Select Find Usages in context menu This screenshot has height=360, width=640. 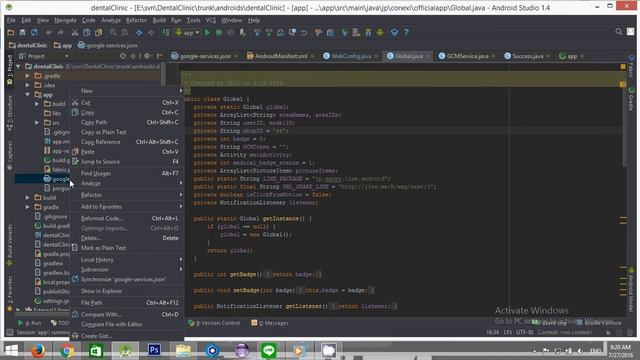pos(127,173)
